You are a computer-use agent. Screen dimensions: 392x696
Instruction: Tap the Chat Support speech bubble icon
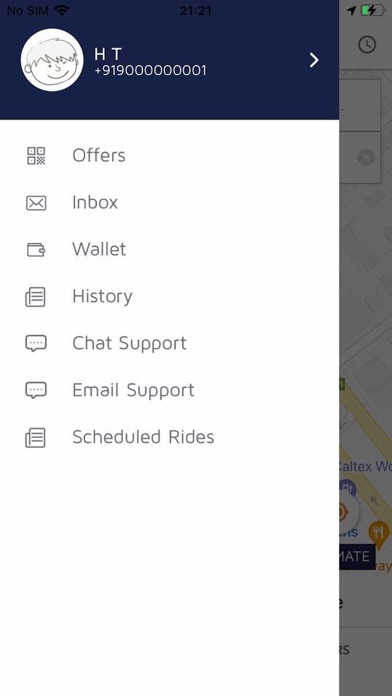tap(36, 344)
